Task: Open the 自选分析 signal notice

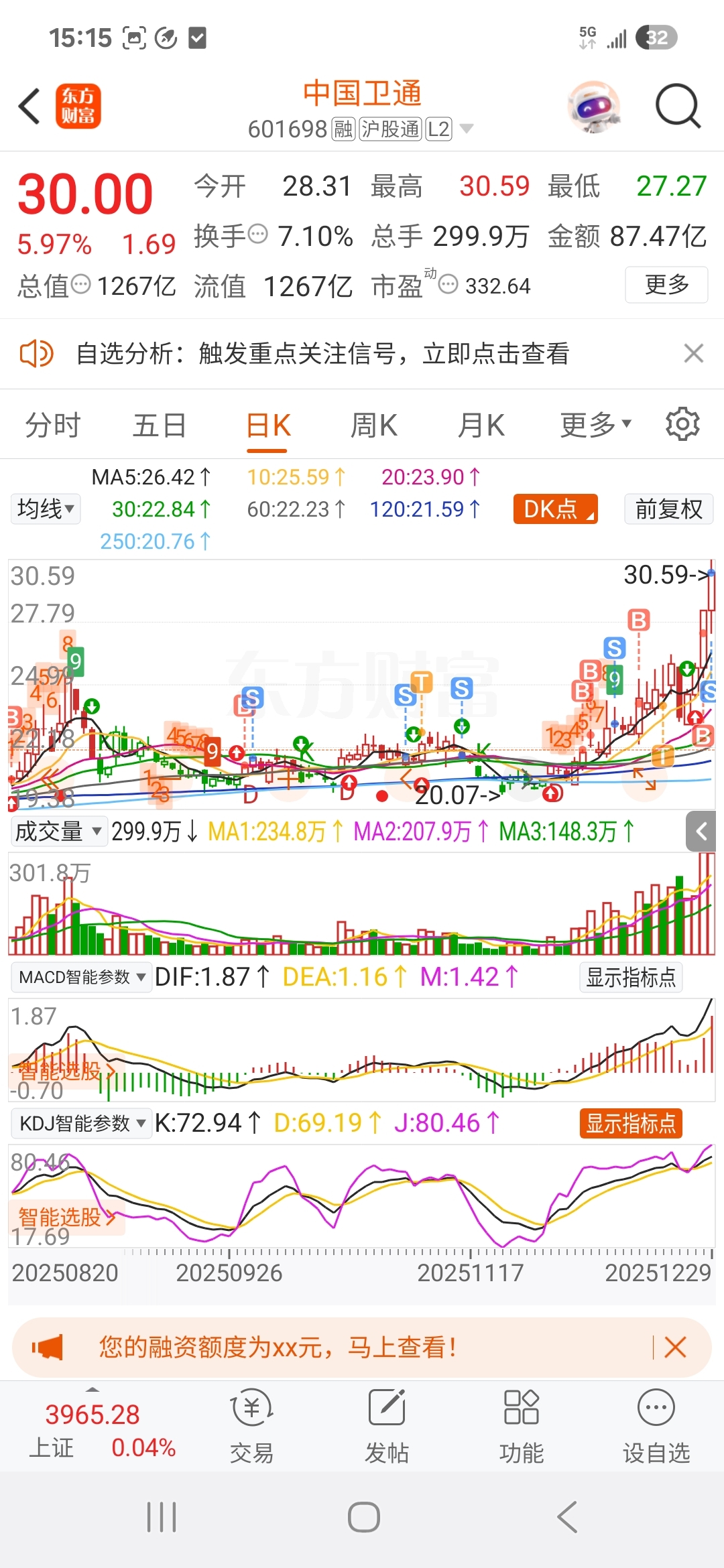Action: pos(323,353)
